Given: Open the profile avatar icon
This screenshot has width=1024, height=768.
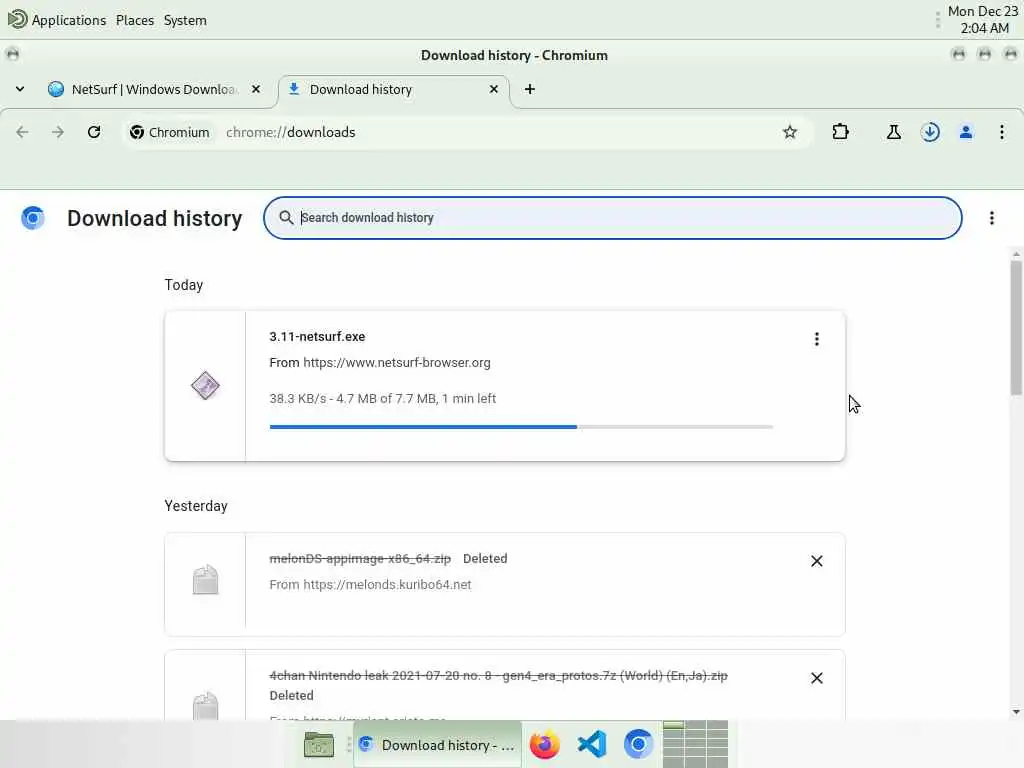Looking at the screenshot, I should (x=966, y=133).
